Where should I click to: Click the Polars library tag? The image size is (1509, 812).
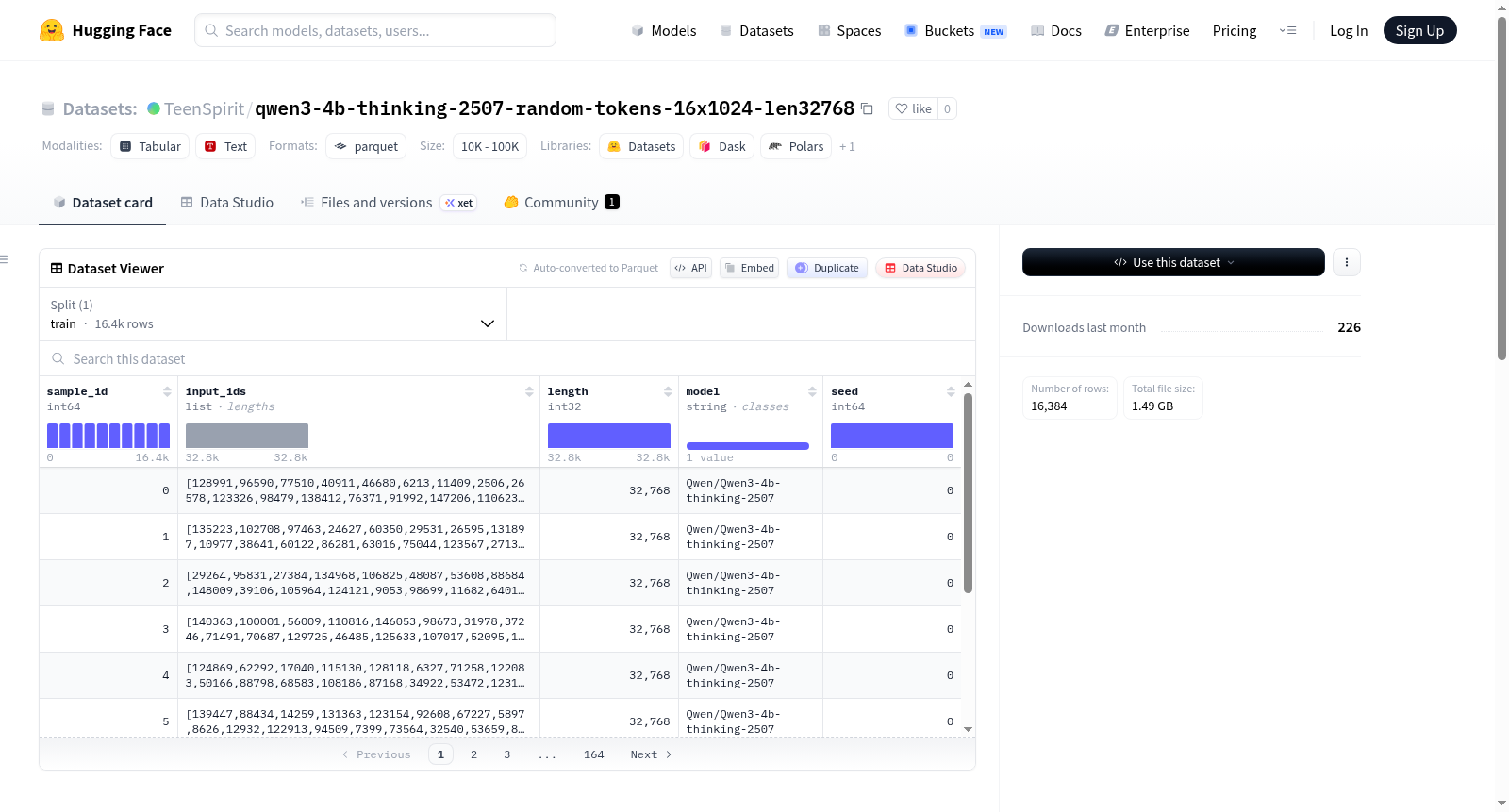tap(796, 146)
